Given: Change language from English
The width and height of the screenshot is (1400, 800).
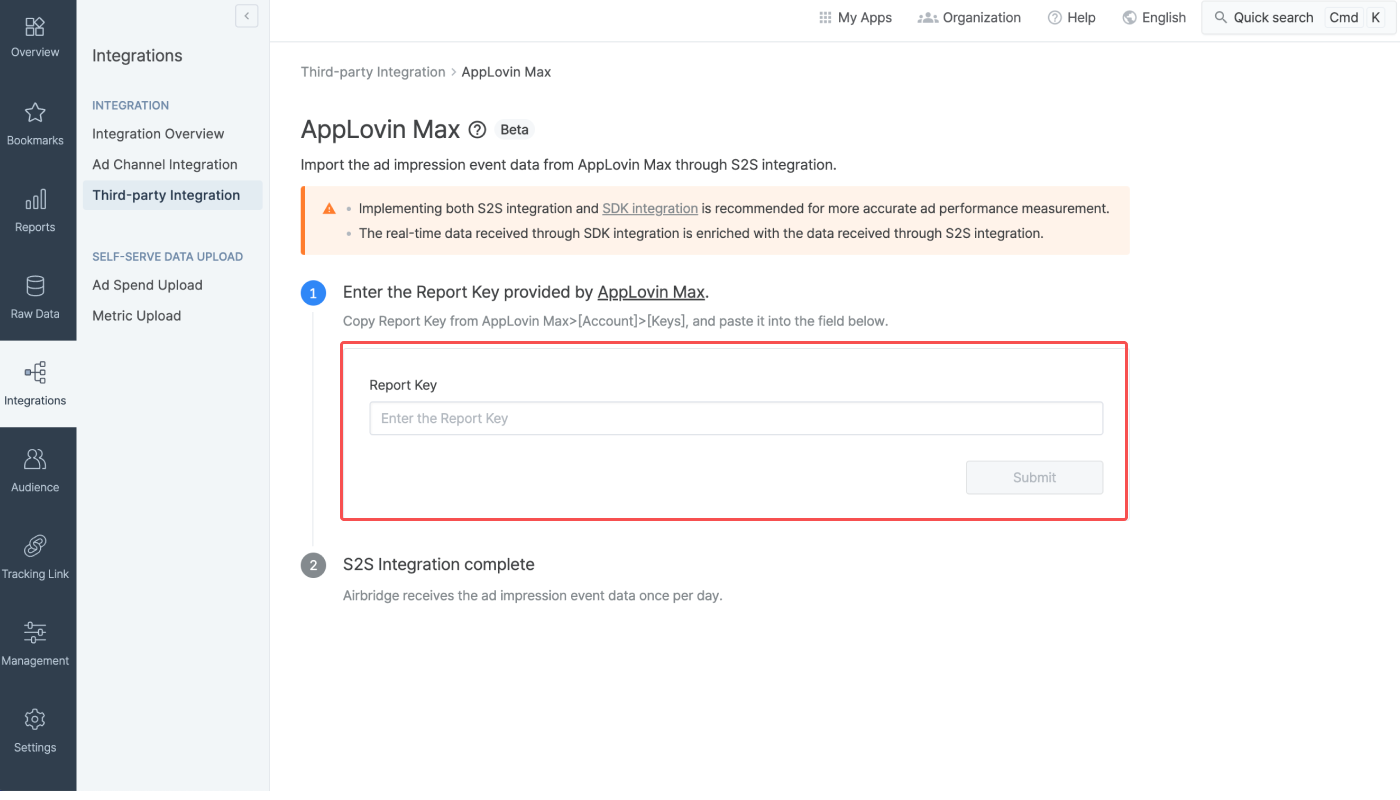Looking at the screenshot, I should click(1154, 18).
